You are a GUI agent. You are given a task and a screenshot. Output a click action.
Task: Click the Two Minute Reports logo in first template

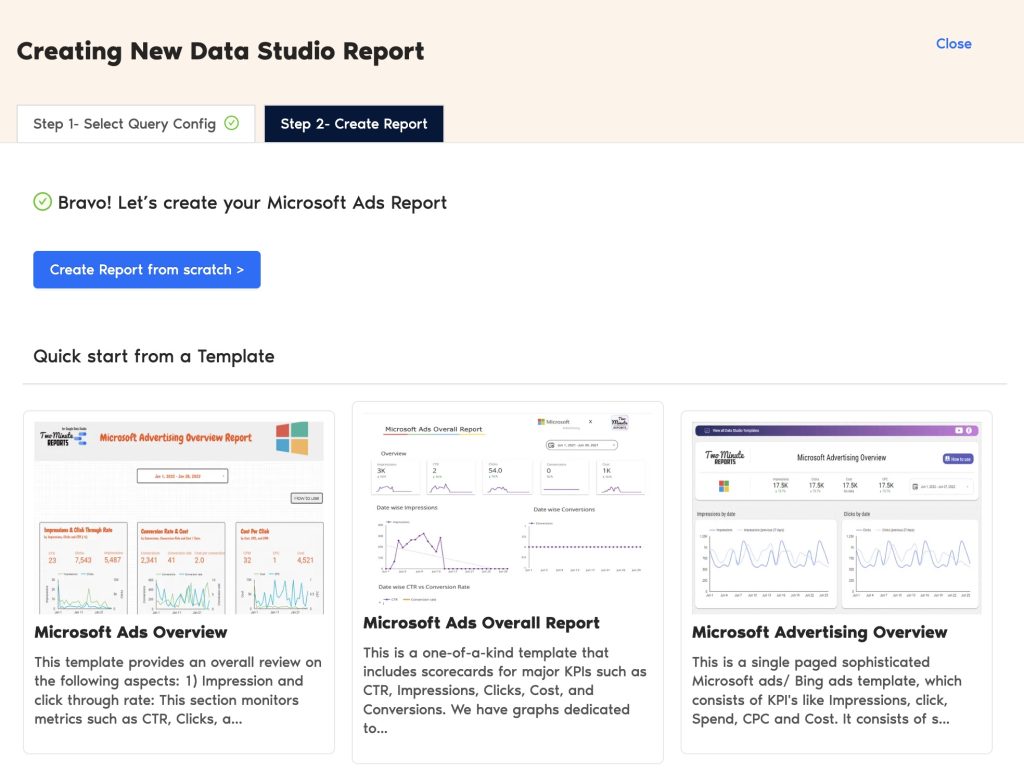(63, 438)
